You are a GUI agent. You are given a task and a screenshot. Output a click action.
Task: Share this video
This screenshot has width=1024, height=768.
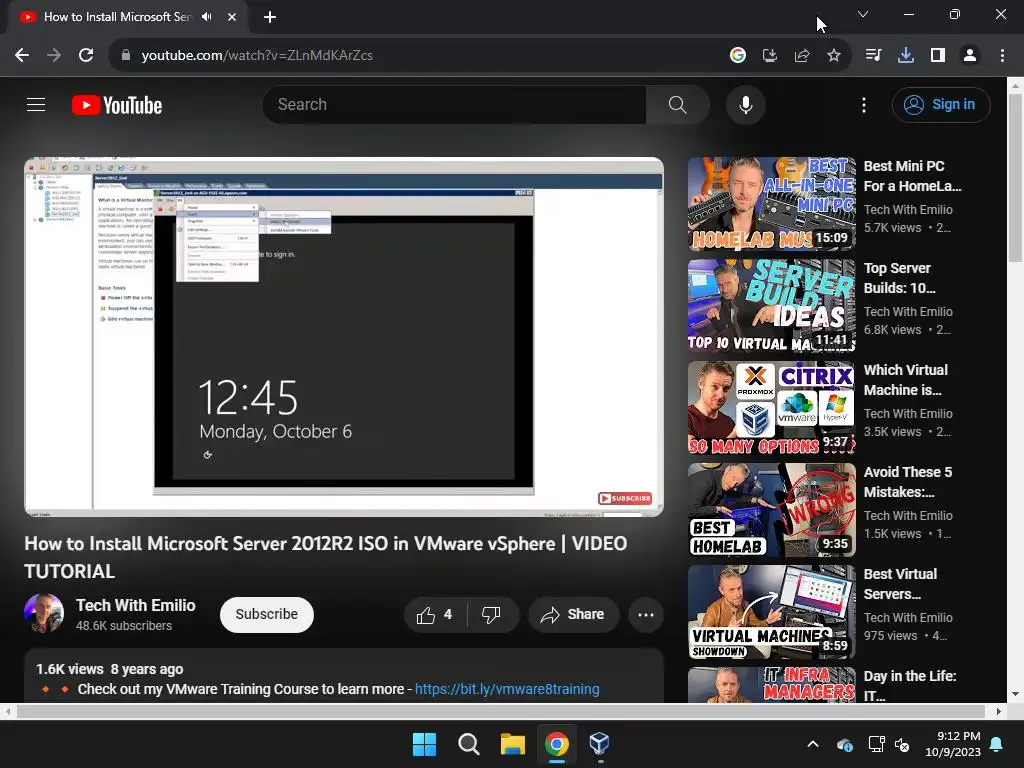573,615
